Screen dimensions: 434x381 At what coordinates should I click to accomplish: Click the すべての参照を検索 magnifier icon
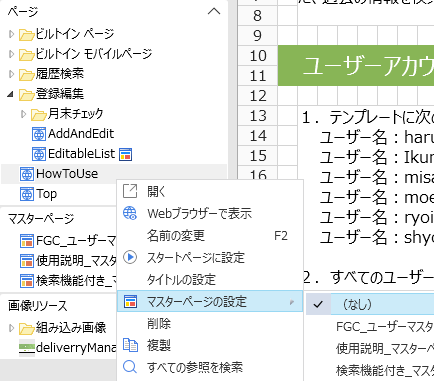click(130, 367)
